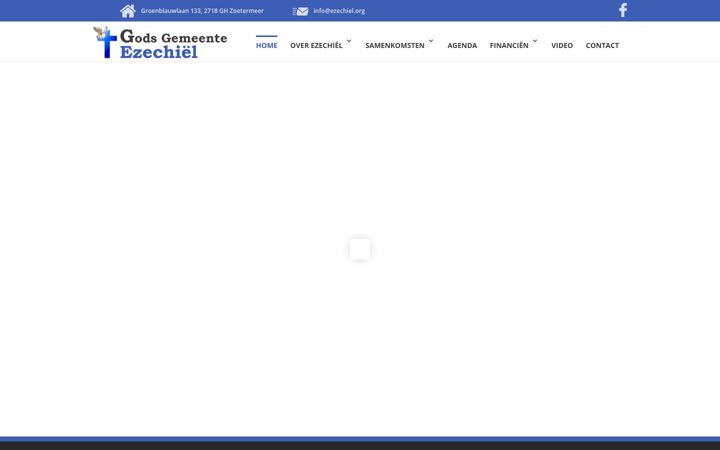
Task: Open the Financiën menu
Action: [x=509, y=45]
